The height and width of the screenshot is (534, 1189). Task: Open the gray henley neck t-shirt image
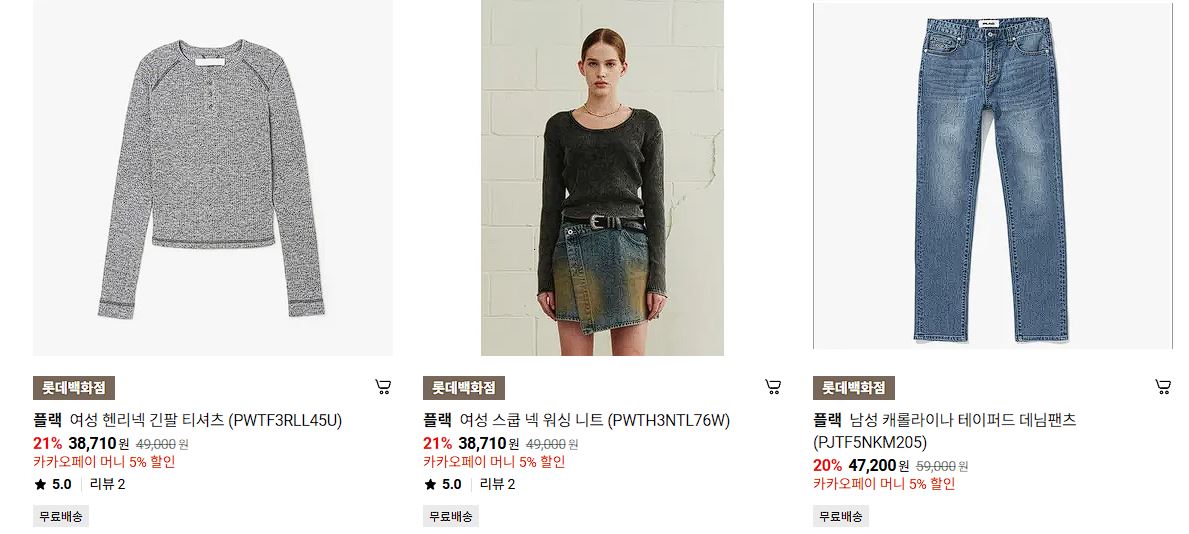tap(212, 177)
